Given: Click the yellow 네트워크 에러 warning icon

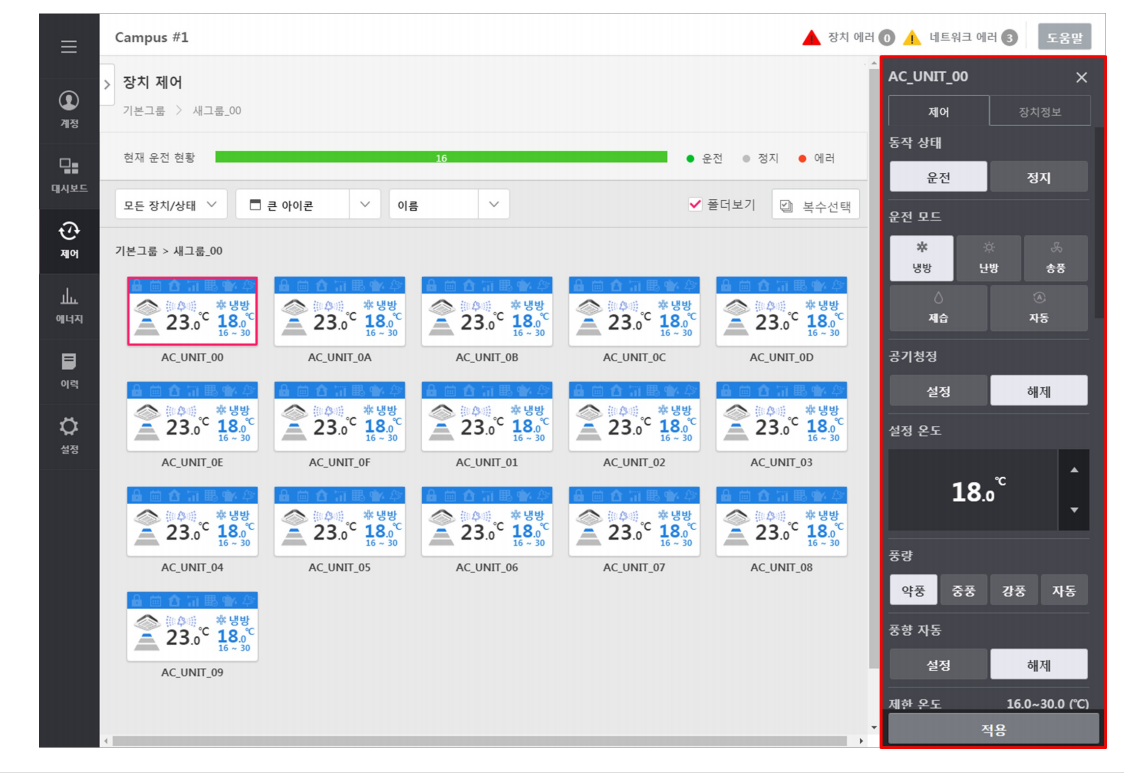Looking at the screenshot, I should click(x=912, y=38).
